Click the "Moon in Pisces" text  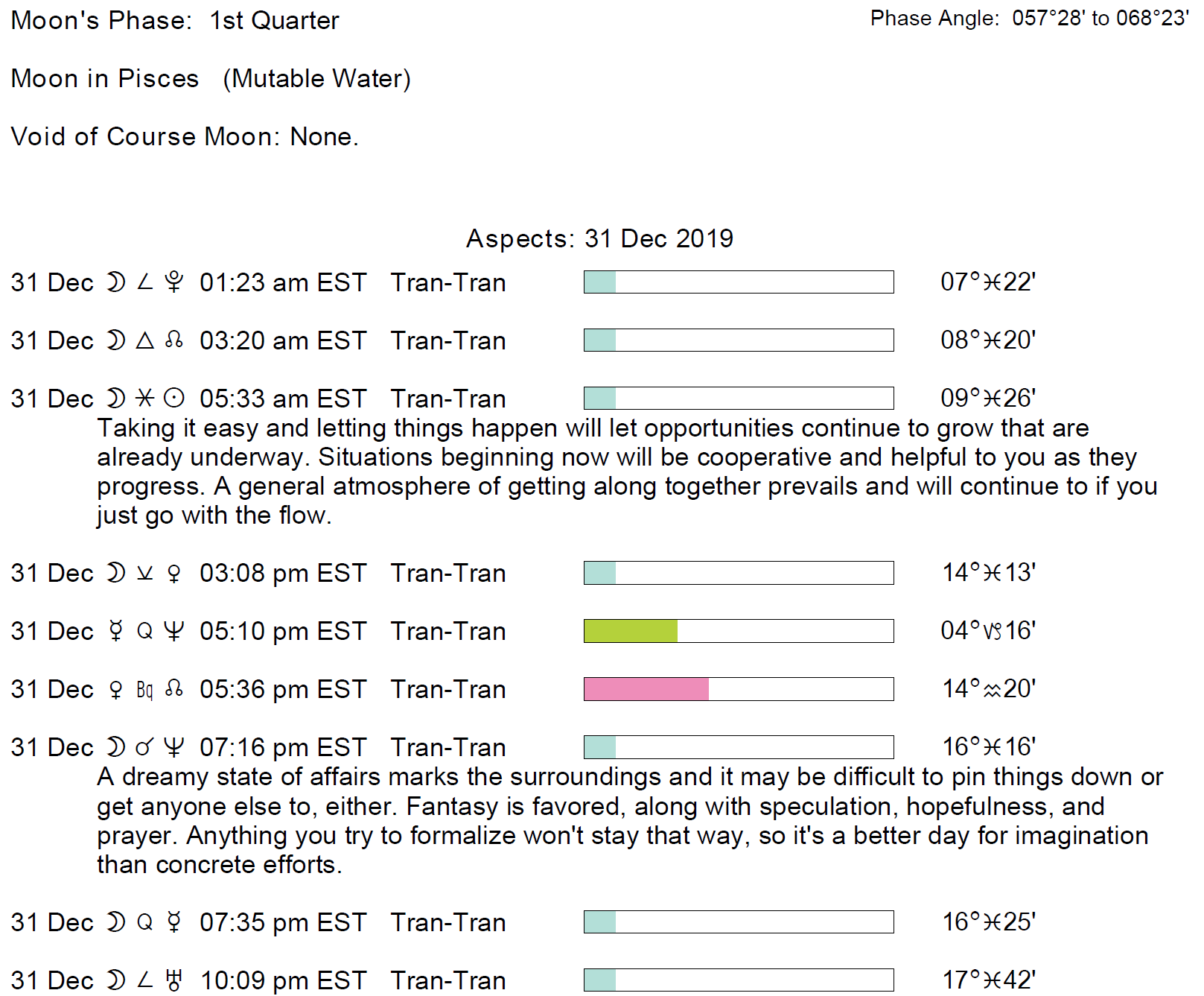(x=105, y=78)
